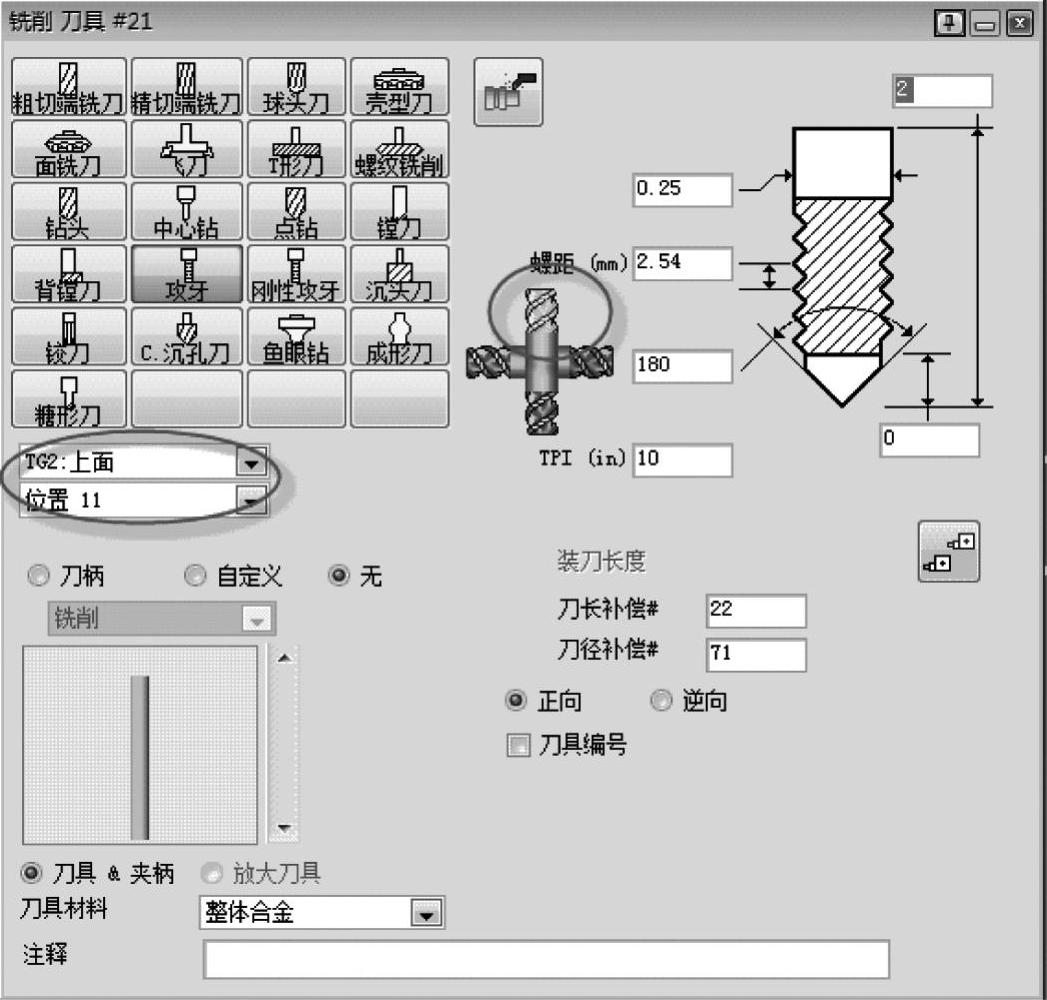Click the 螺距 pitch field 2.54
Screen dimensions: 1047x1000
pos(682,263)
